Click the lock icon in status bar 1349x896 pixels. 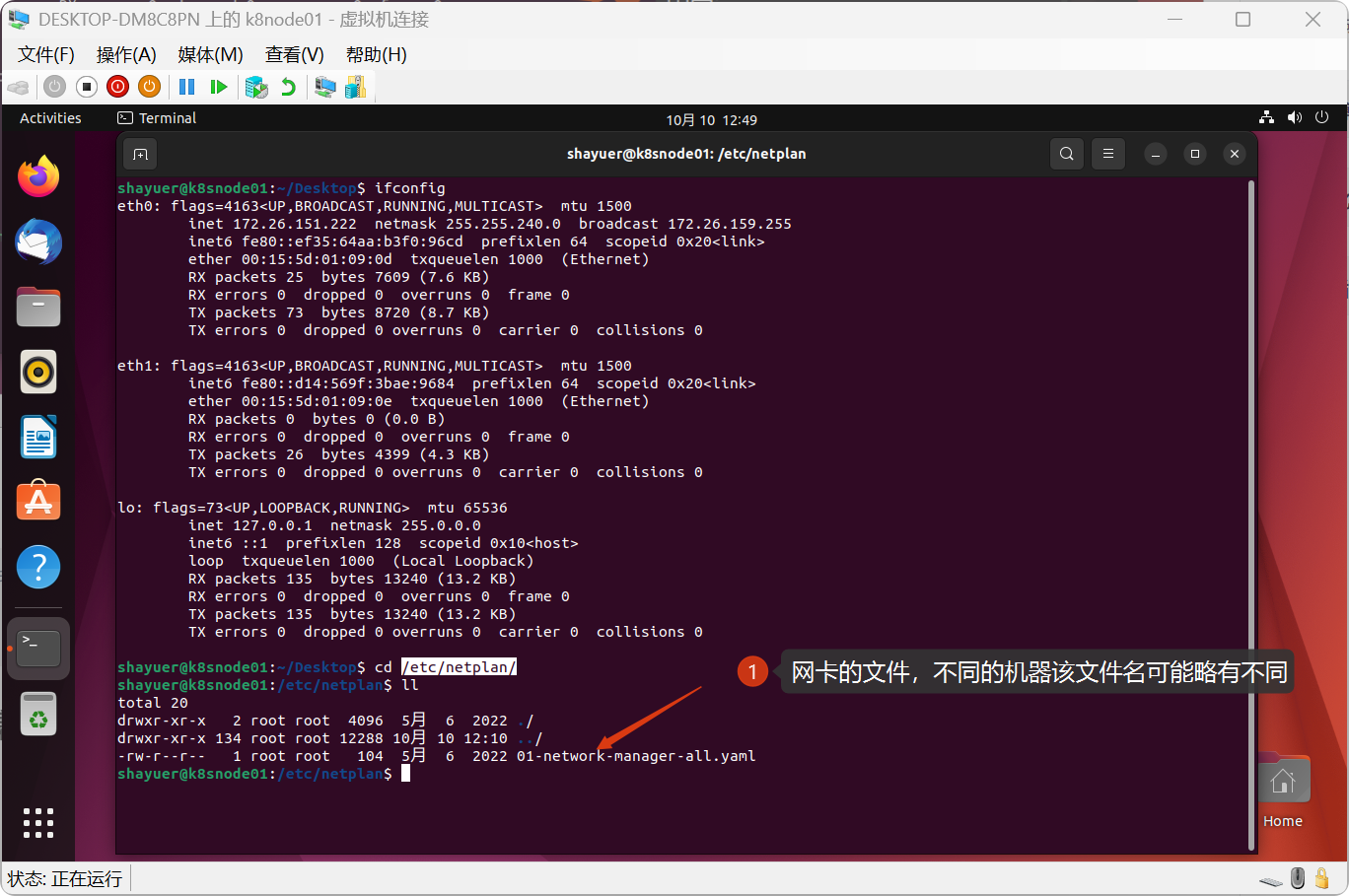pyautogui.click(x=1322, y=878)
